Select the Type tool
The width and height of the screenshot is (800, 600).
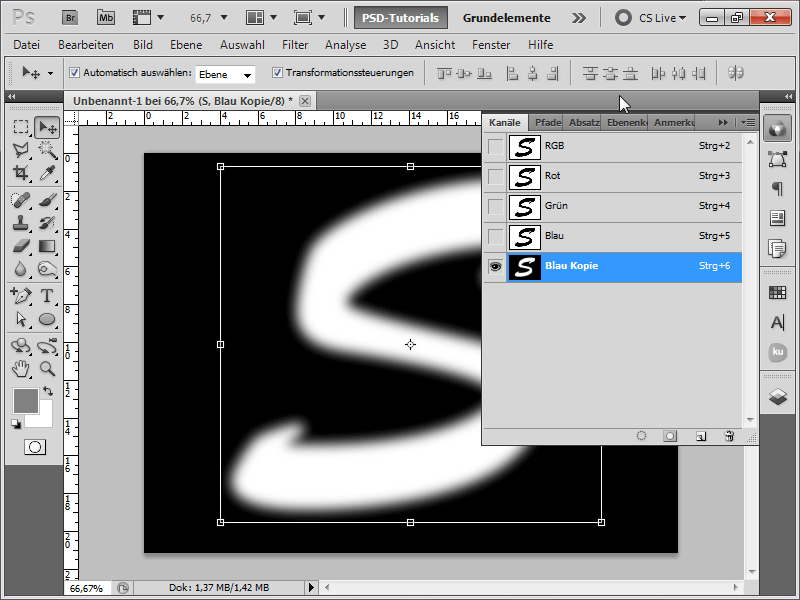coord(47,296)
